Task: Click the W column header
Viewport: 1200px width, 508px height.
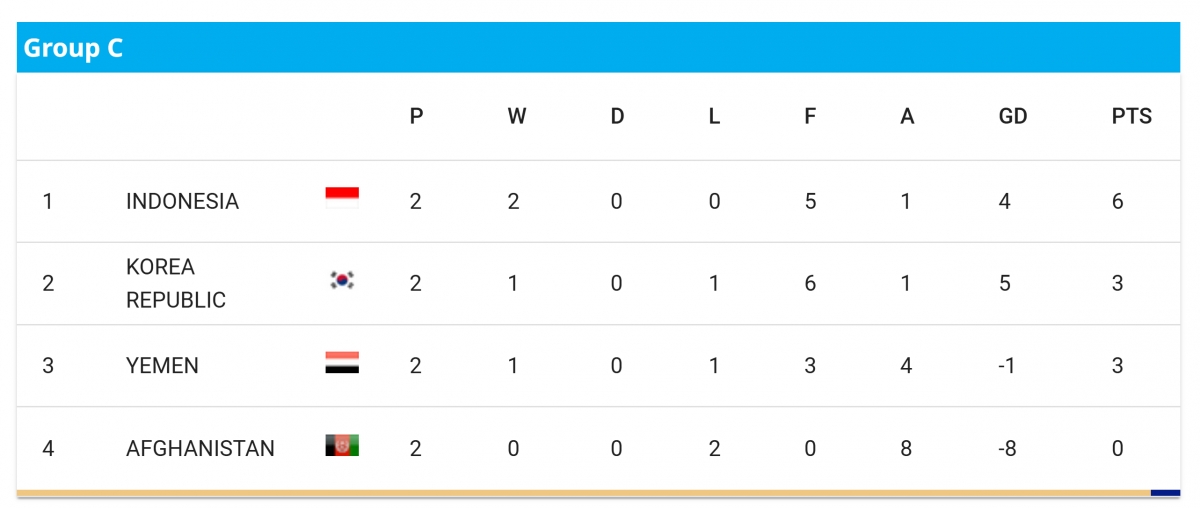Action: tap(516, 117)
